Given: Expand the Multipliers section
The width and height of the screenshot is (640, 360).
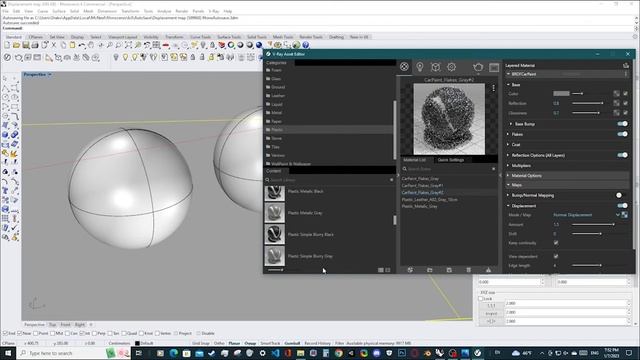Looking at the screenshot, I should tap(509, 165).
